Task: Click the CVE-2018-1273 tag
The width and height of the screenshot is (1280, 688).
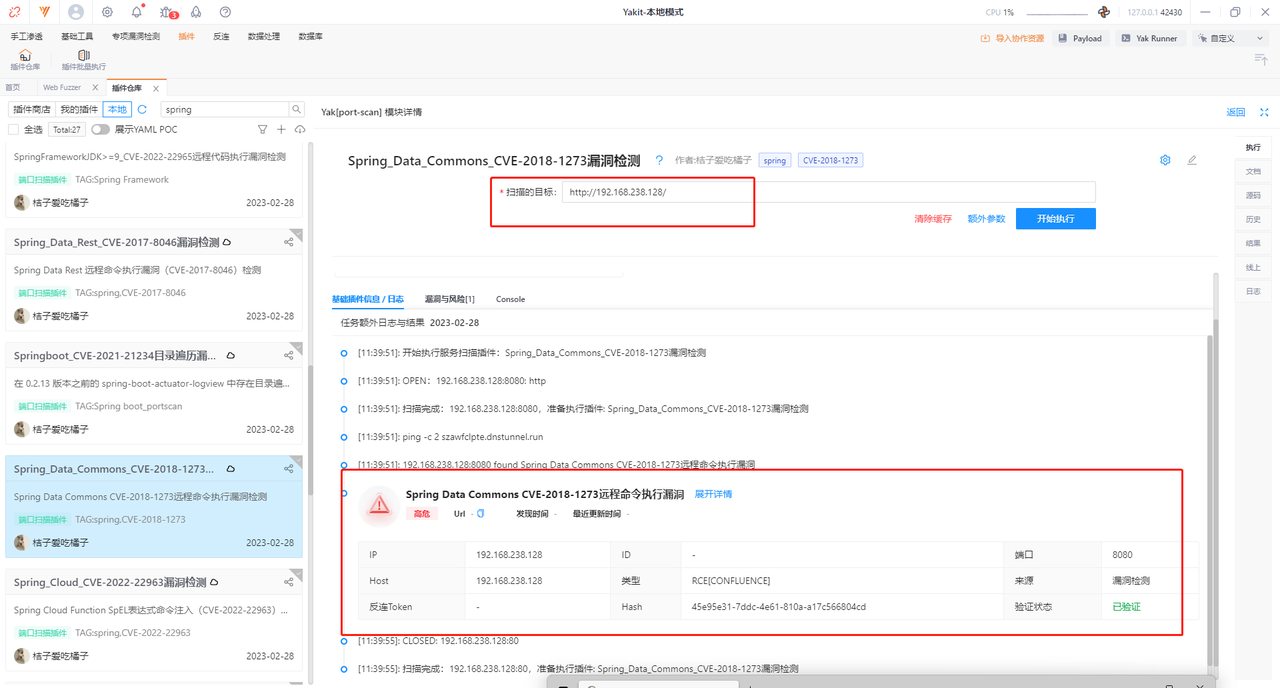Action: tap(829, 160)
